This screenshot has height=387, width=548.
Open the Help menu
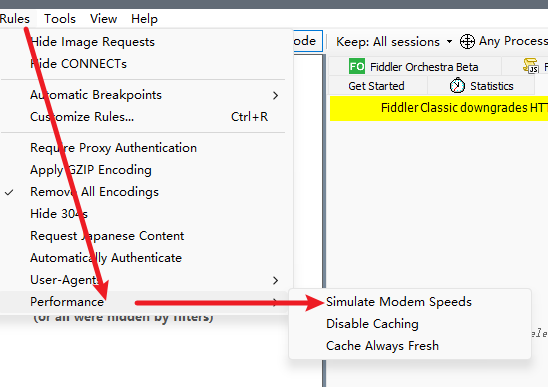[144, 19]
